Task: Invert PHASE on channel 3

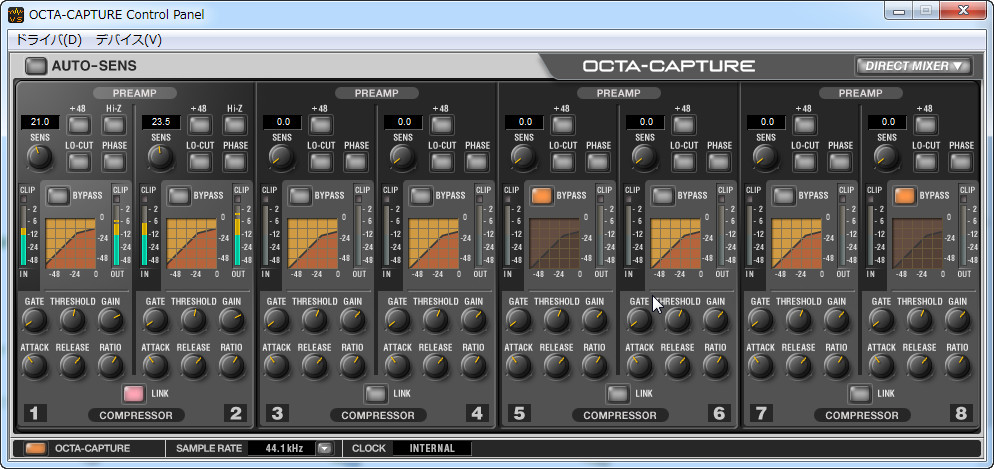Action: tap(356, 161)
